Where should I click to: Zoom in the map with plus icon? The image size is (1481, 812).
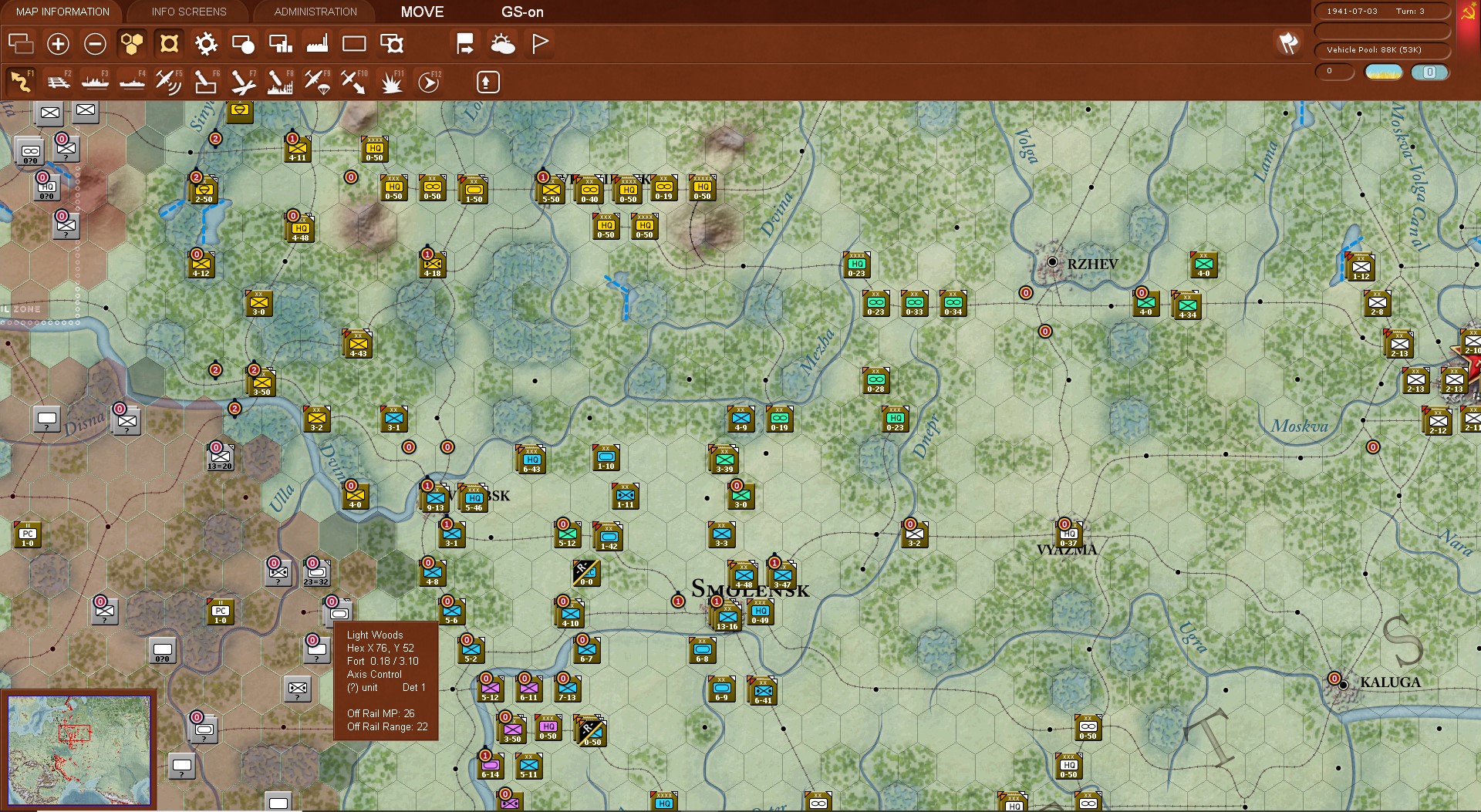[x=58, y=44]
